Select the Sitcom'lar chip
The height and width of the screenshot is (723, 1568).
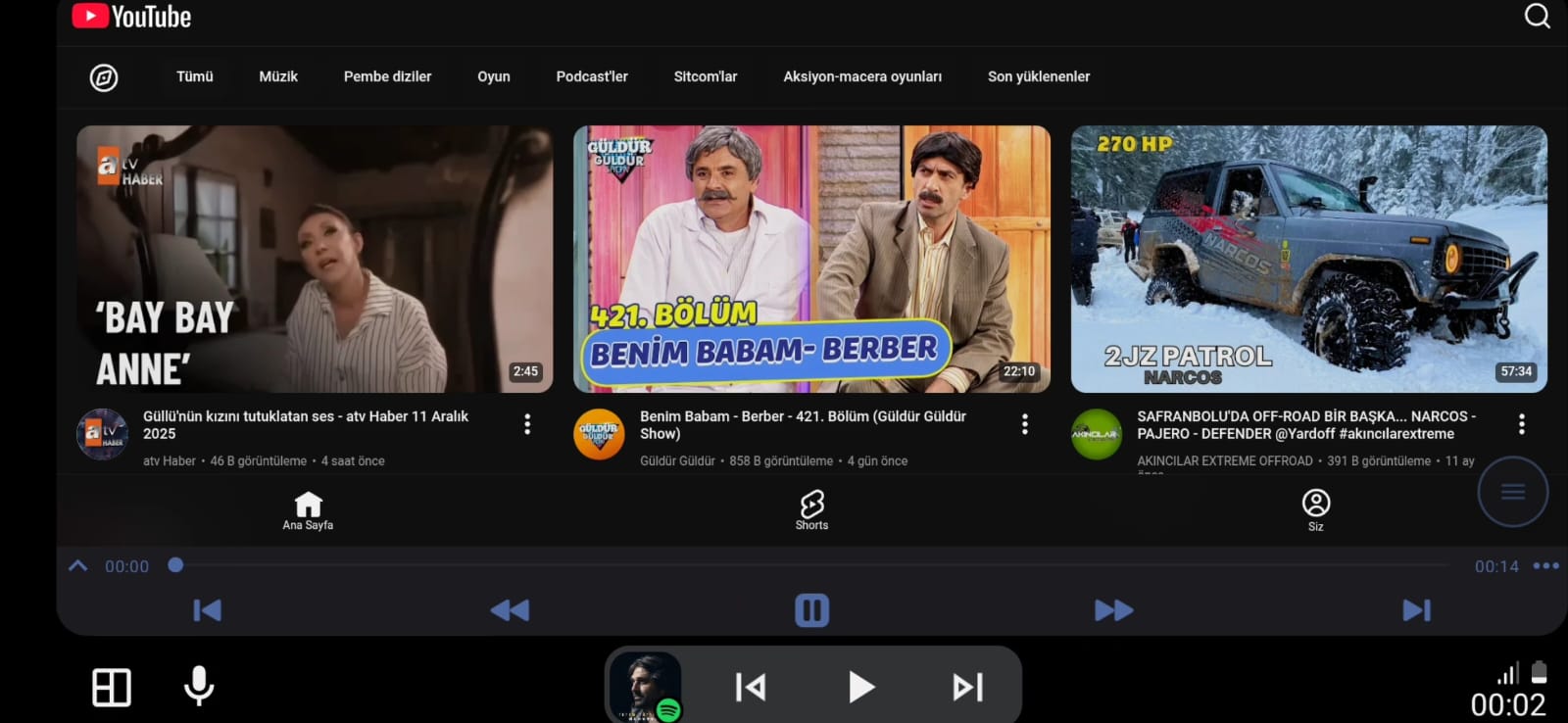706,76
